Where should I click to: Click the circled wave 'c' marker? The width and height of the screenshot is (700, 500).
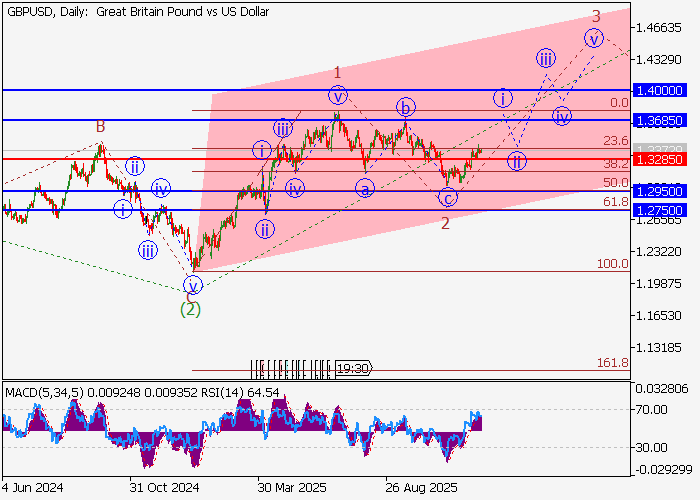click(448, 198)
